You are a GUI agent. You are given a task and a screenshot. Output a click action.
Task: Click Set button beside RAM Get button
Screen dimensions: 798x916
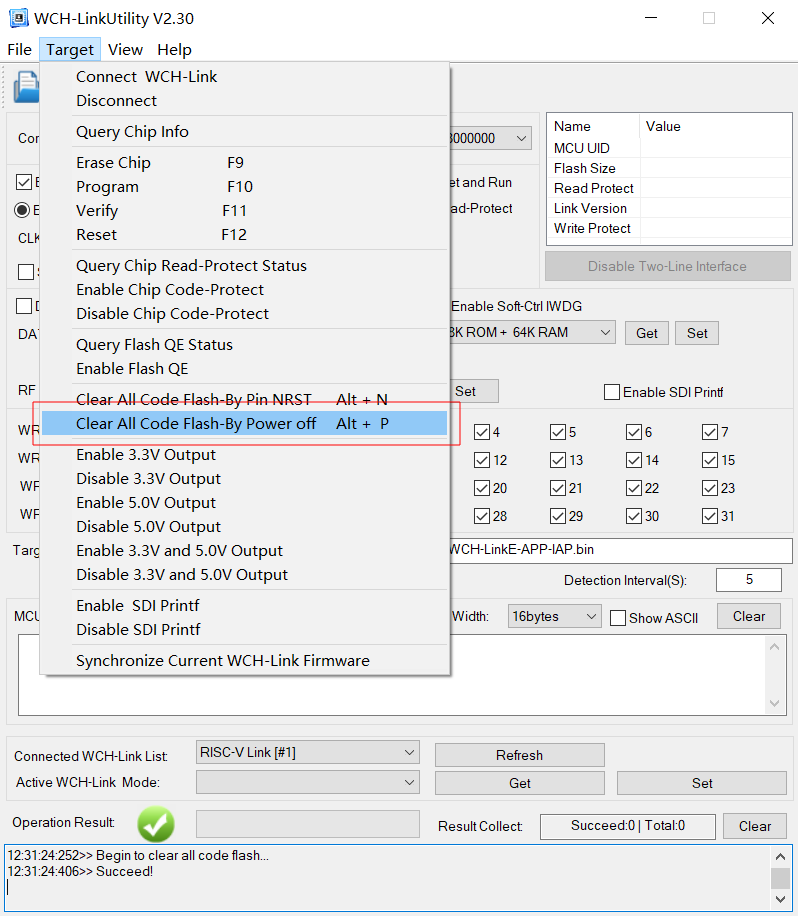(697, 333)
